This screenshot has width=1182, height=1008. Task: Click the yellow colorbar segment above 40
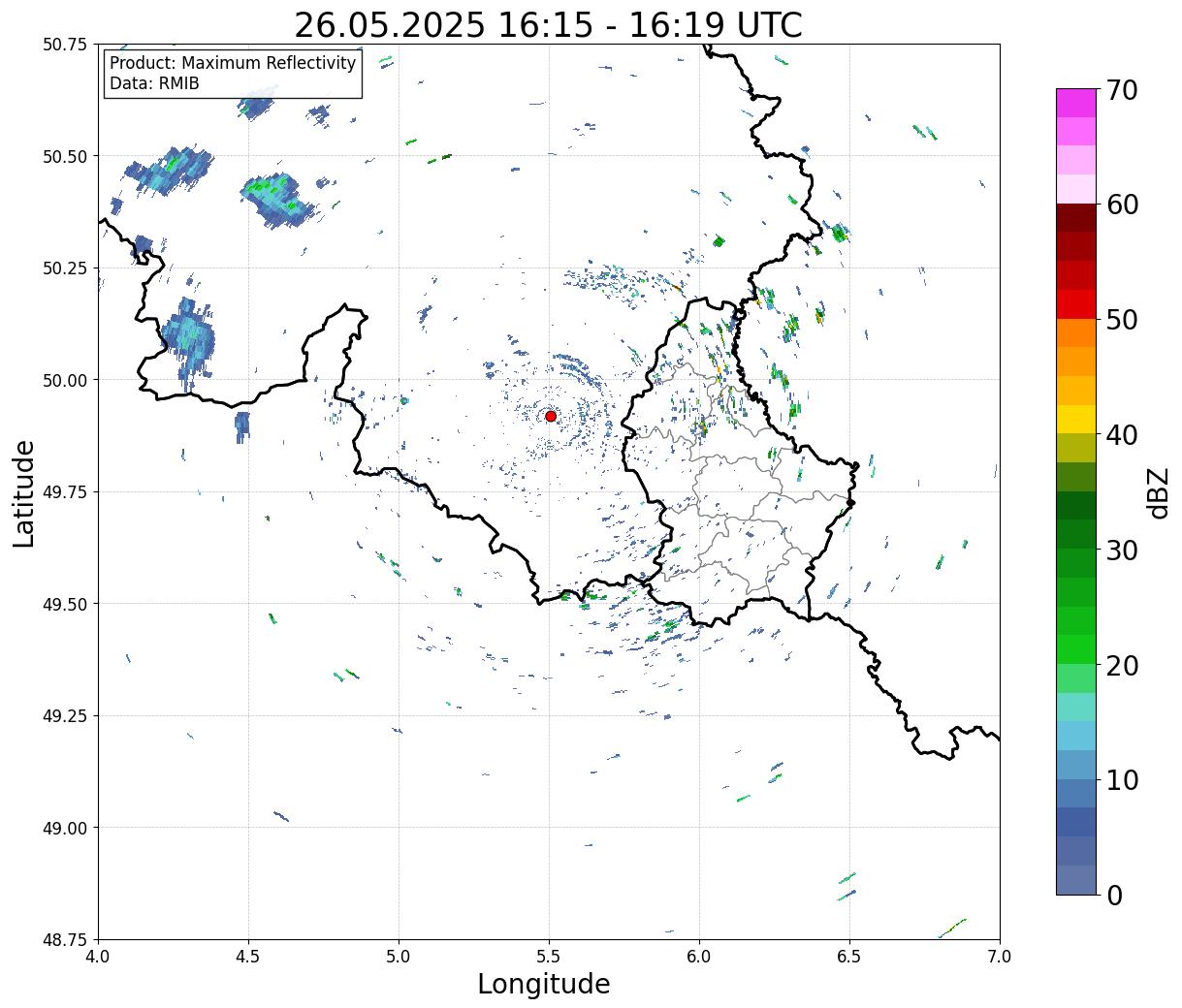(1076, 420)
